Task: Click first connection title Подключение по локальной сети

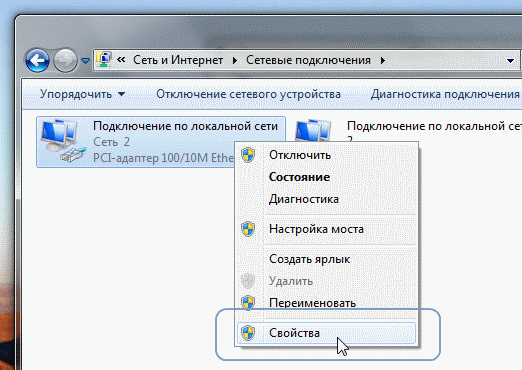Action: [x=185, y=126]
